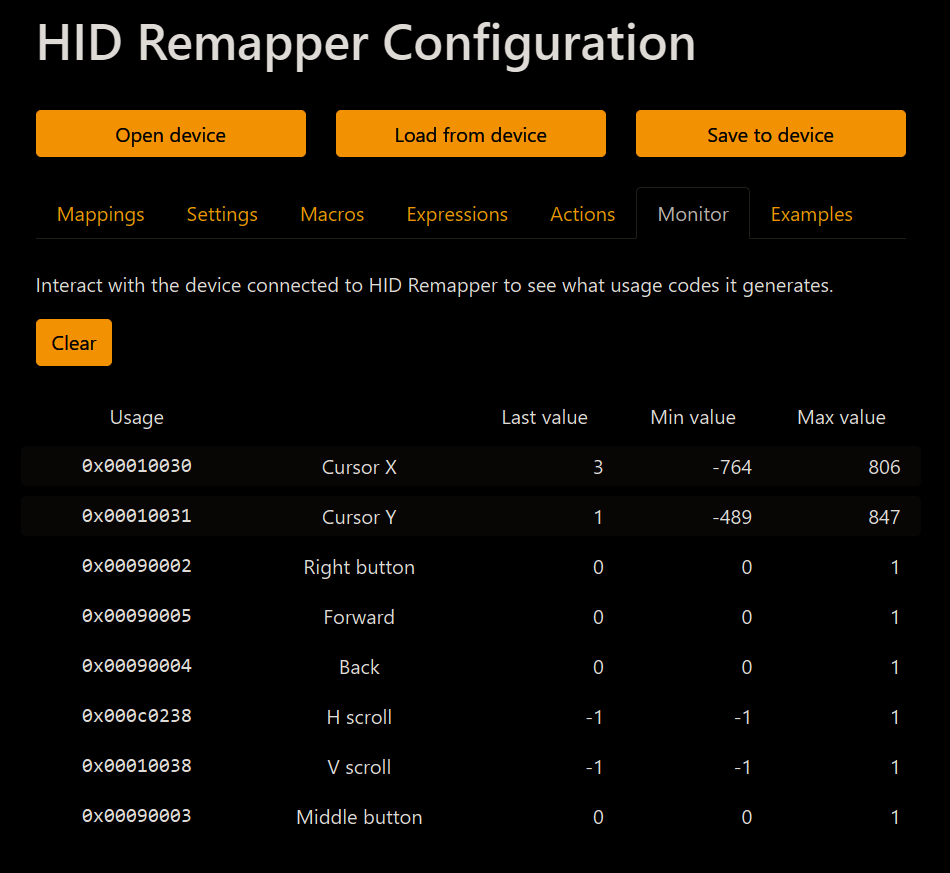
Task: Click Load from device
Action: click(470, 133)
